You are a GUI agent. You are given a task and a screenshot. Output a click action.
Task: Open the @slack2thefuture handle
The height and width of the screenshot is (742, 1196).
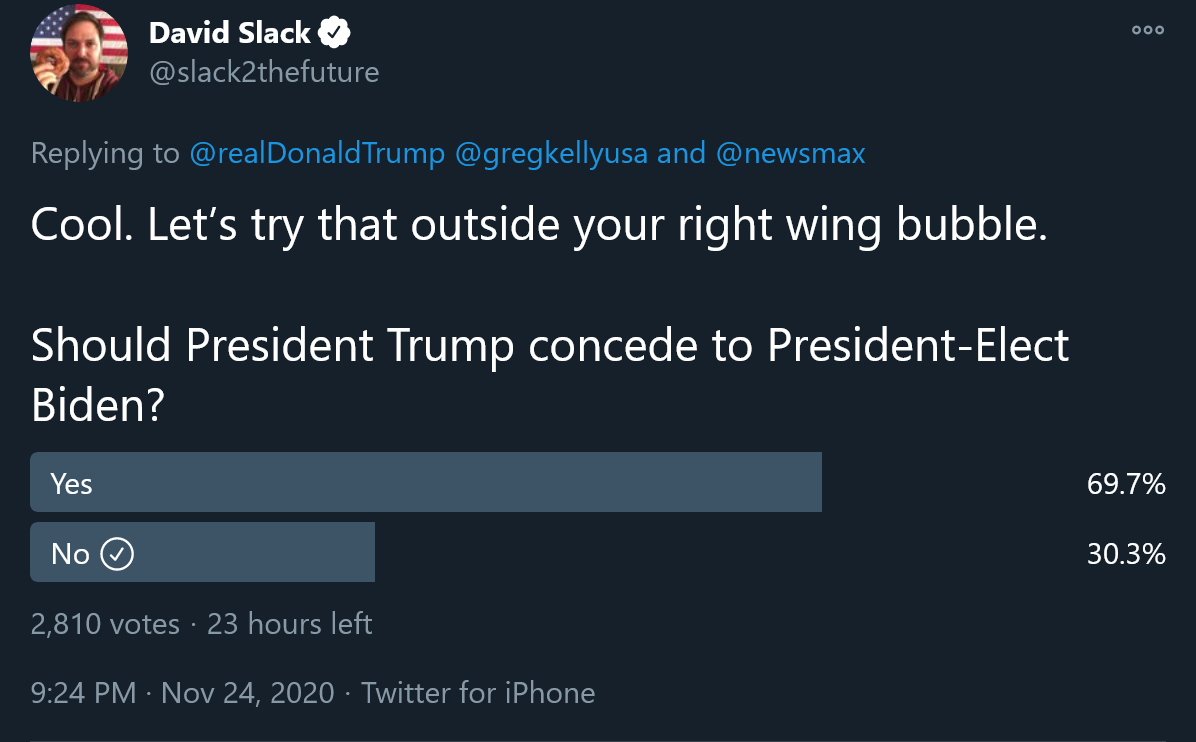[264, 72]
